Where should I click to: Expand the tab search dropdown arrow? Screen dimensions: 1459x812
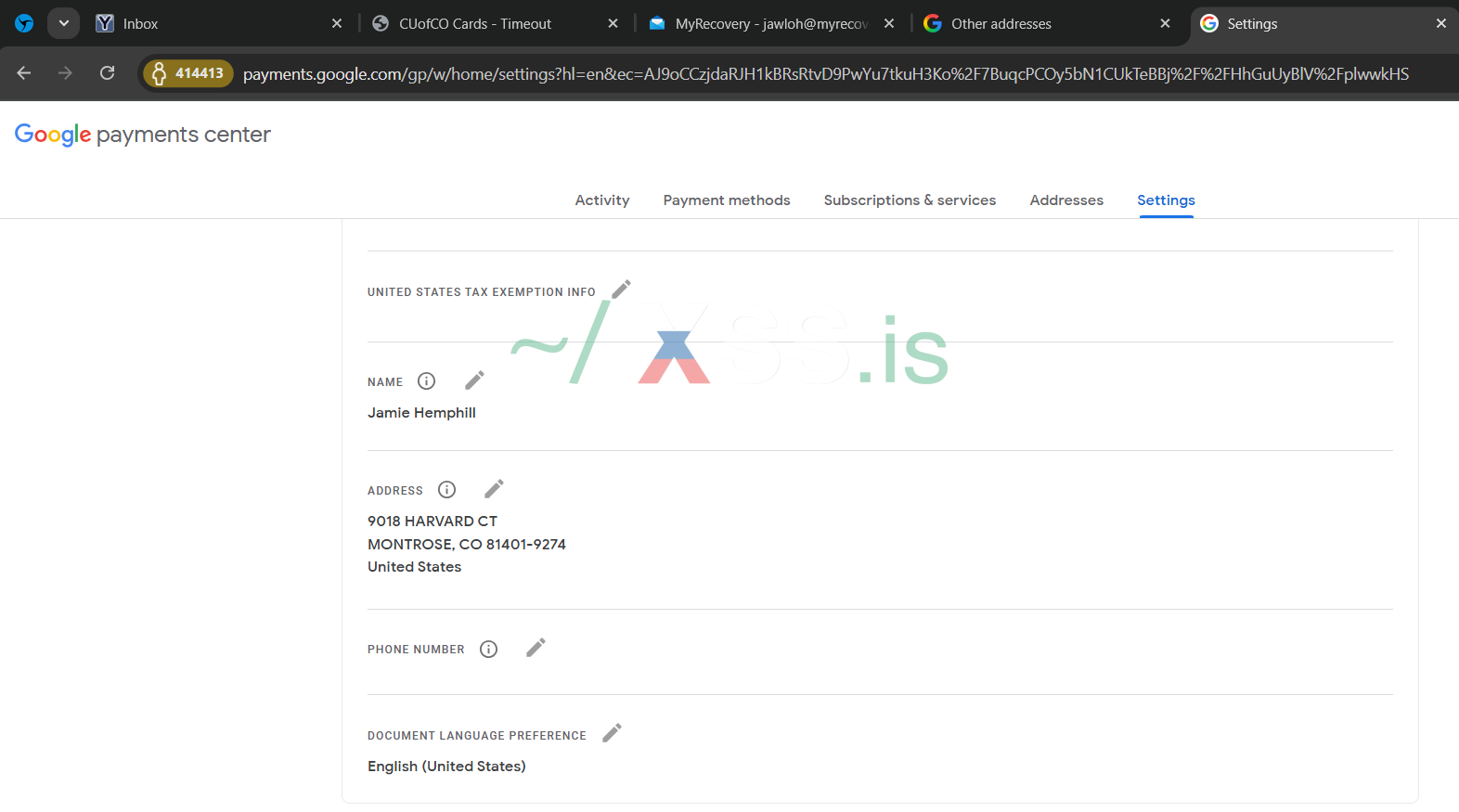pos(63,23)
